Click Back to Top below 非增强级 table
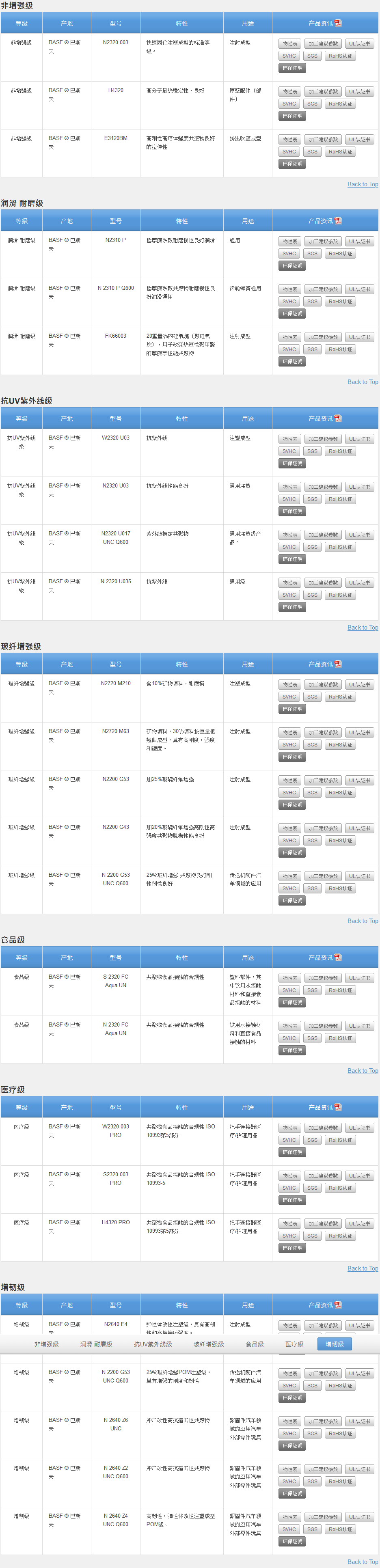 [x=362, y=184]
